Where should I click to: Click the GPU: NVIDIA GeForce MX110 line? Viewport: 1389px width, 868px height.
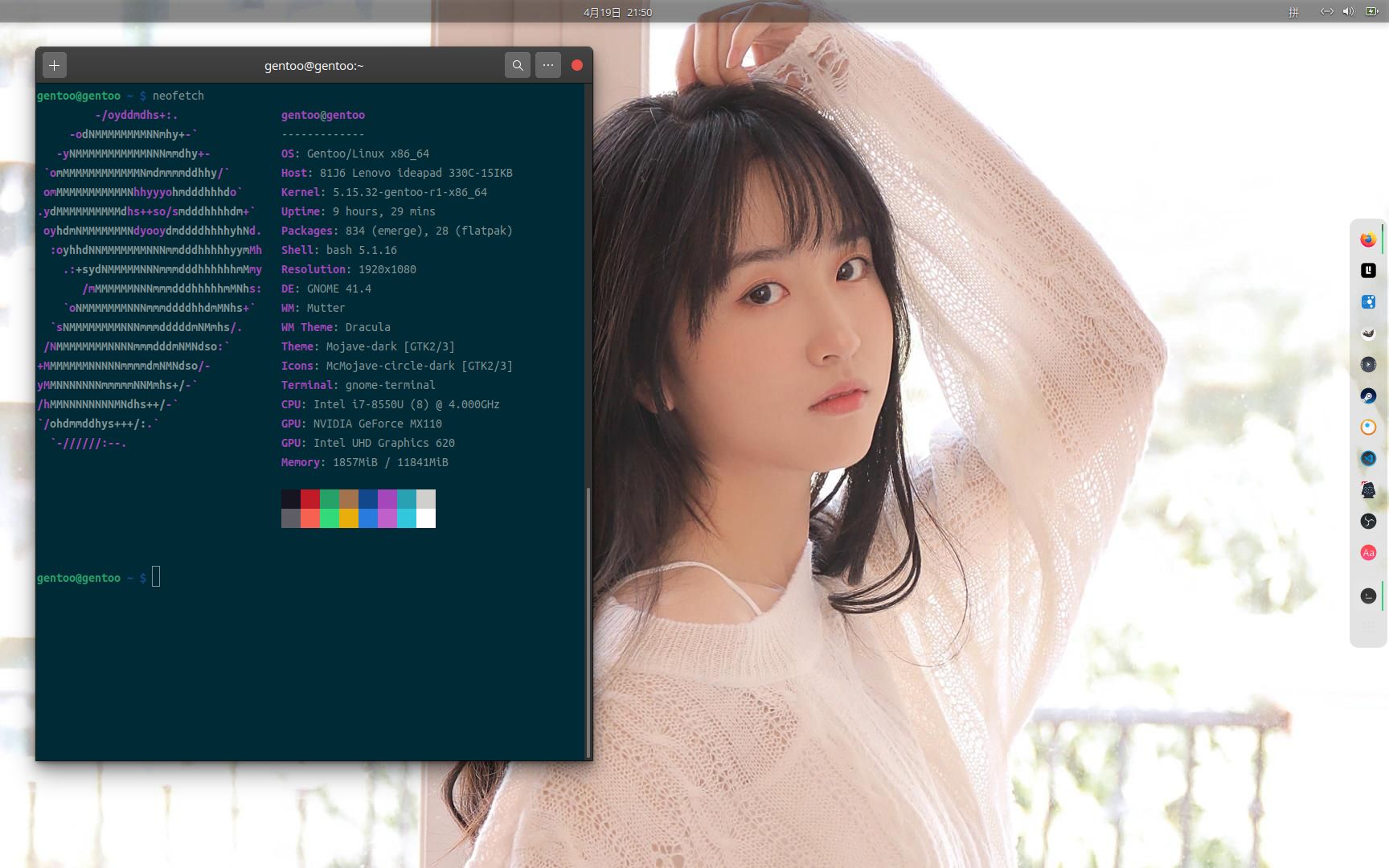click(362, 424)
